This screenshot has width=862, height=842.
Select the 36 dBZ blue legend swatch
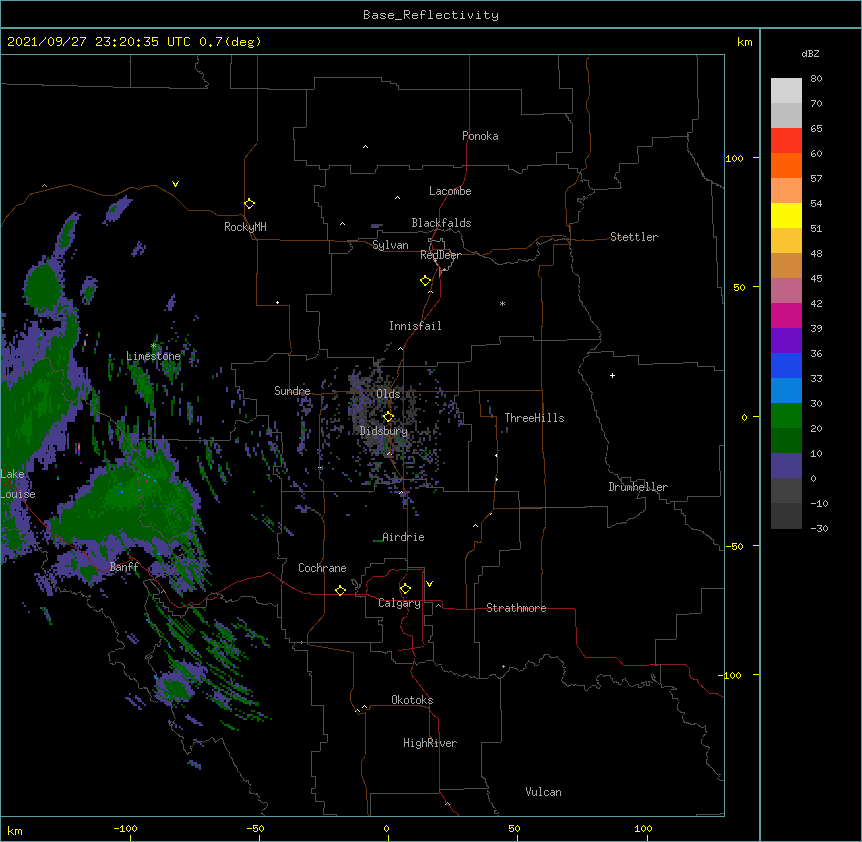pyautogui.click(x=786, y=365)
